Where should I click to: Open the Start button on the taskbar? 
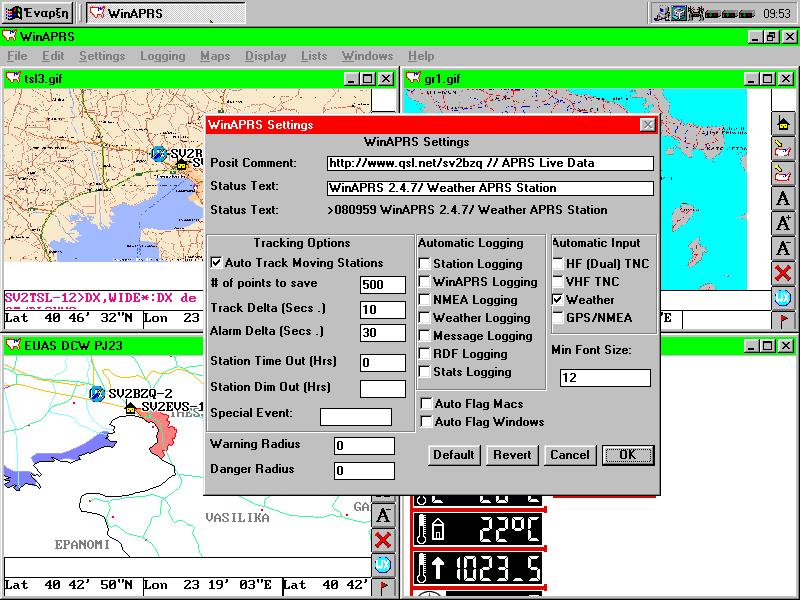37,13
